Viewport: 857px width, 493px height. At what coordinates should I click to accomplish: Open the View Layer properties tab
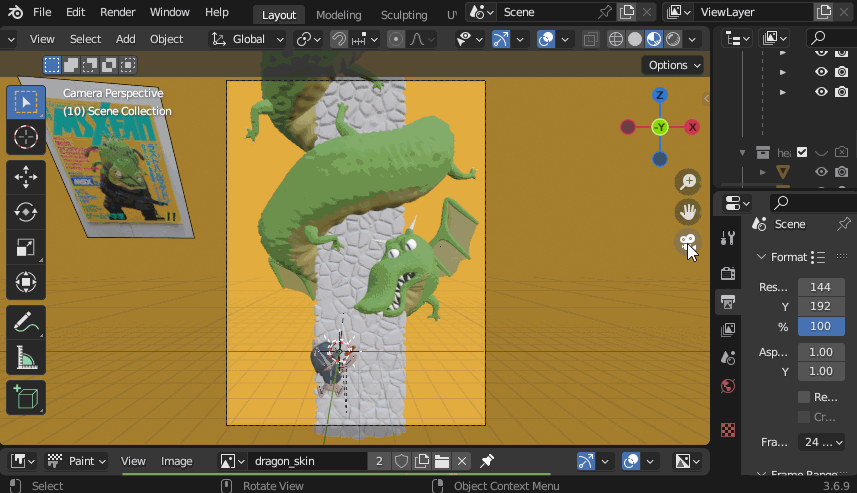pos(728,330)
